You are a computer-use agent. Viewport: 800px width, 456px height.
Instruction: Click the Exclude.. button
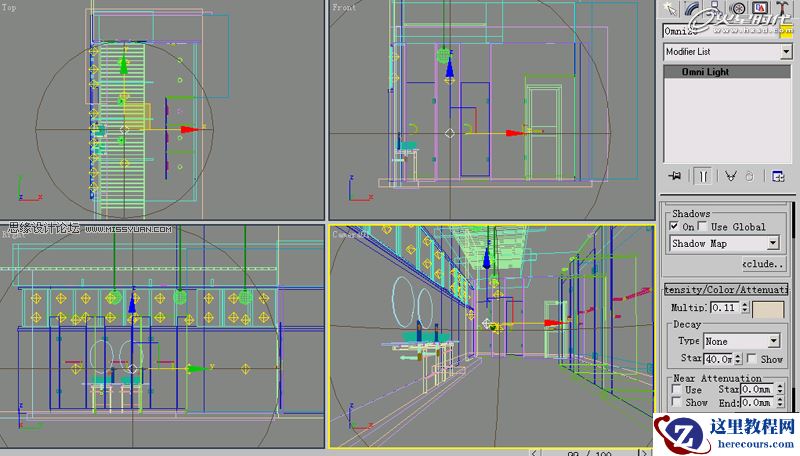point(763,264)
